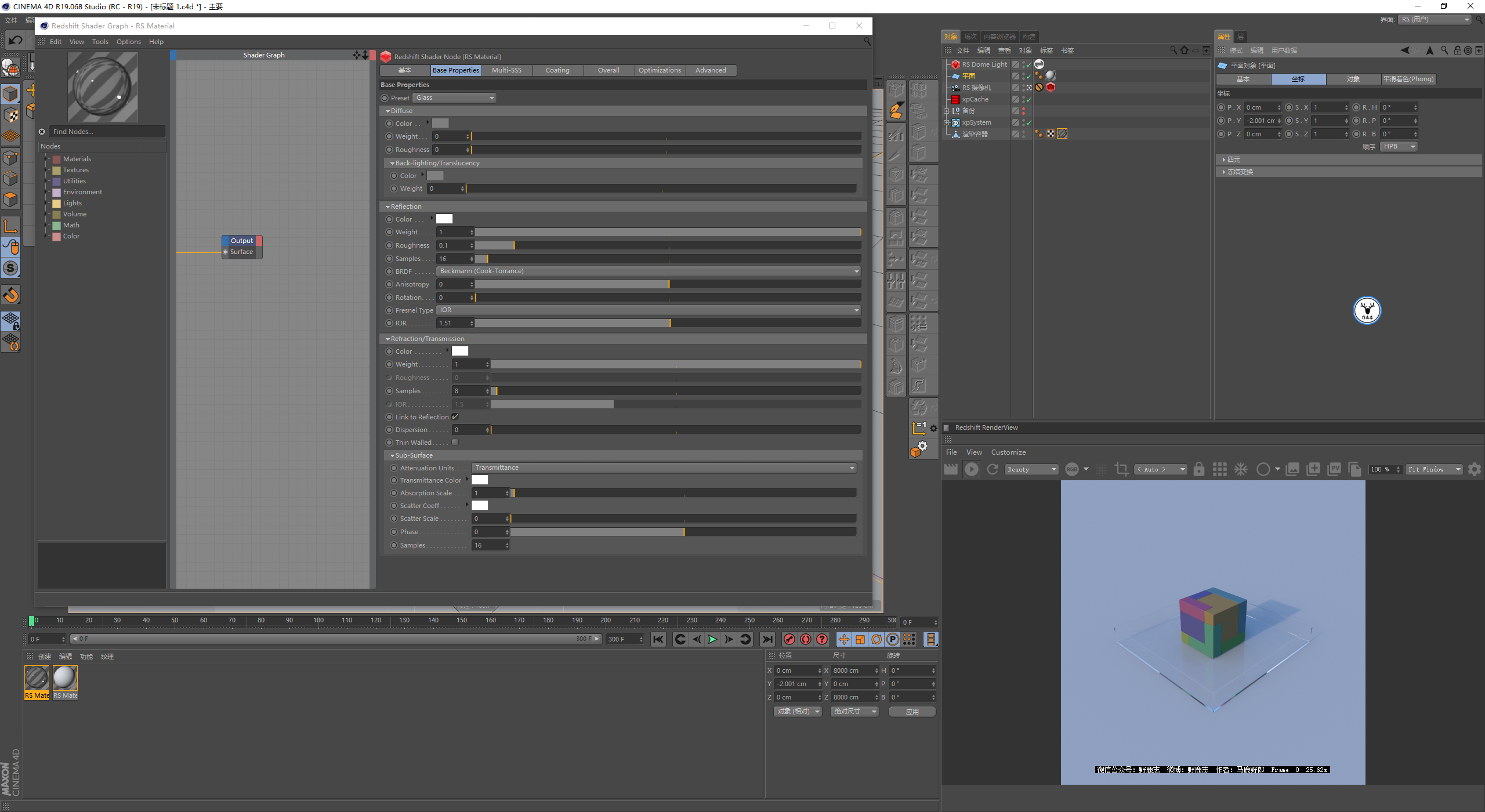Select the second RS Material thumbnail
Image resolution: width=1485 pixels, height=812 pixels.
pos(65,683)
